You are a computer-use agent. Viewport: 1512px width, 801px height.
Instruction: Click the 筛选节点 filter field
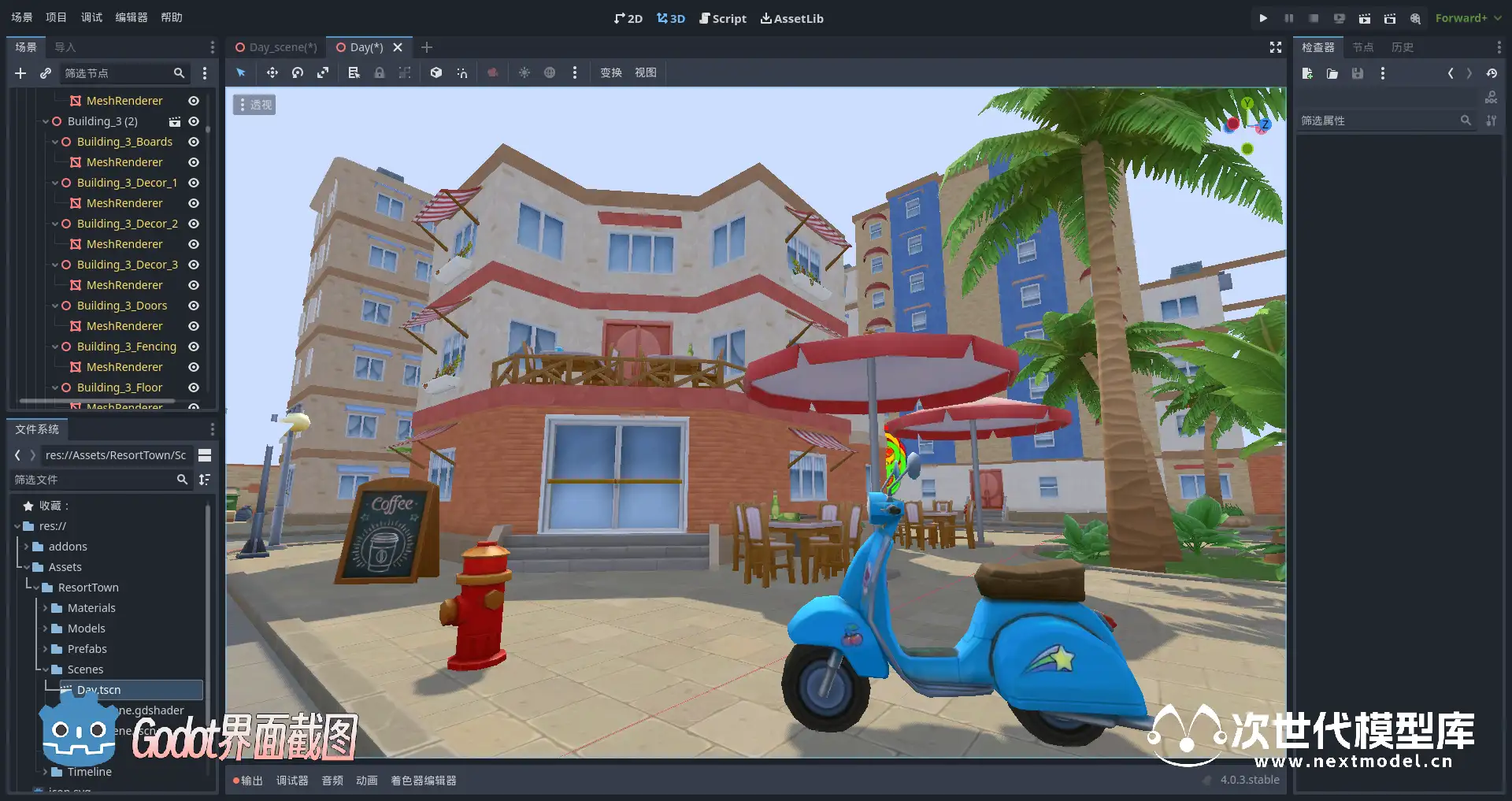pos(118,73)
